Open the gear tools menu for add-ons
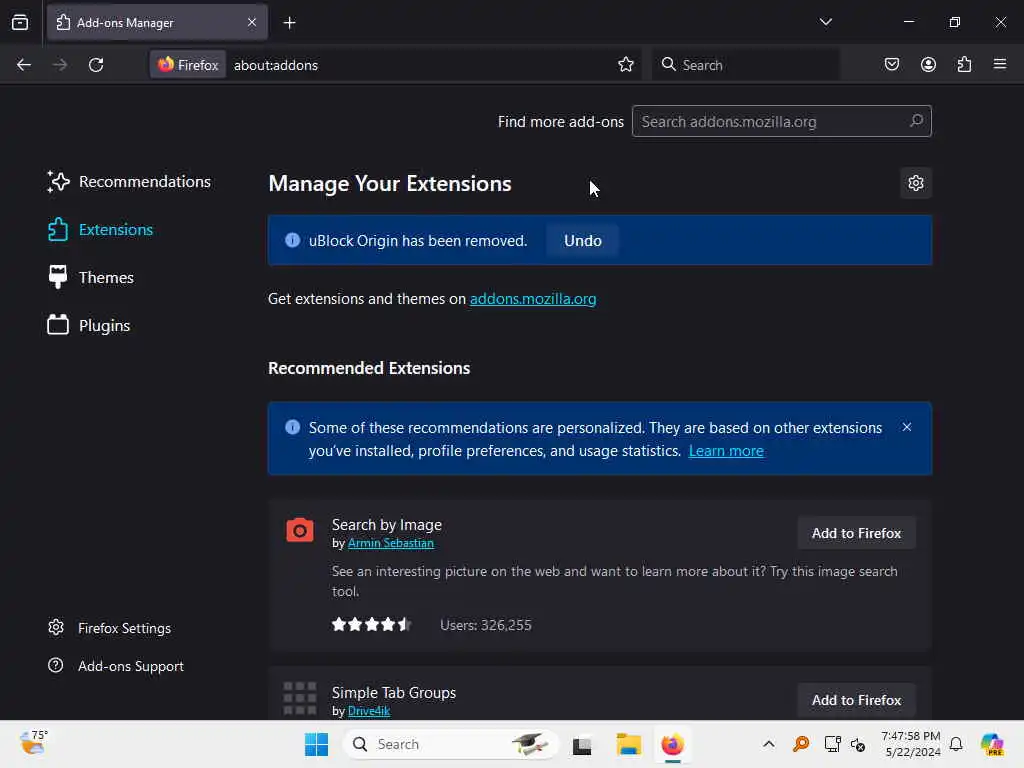The width and height of the screenshot is (1024, 768). click(916, 184)
